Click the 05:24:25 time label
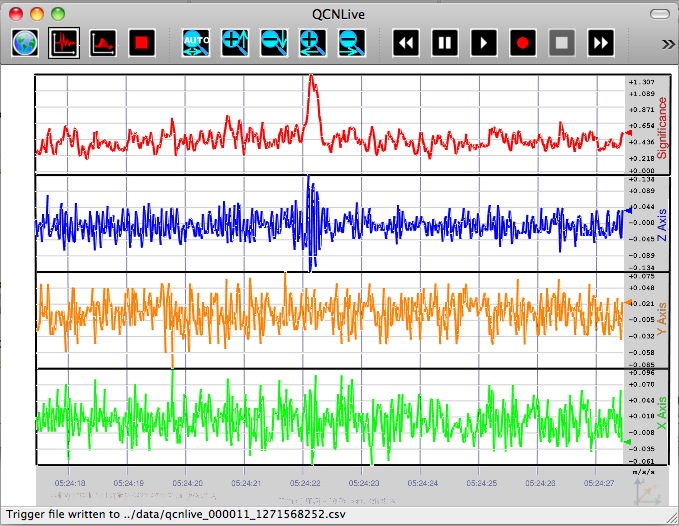This screenshot has height=526, width=679. point(482,483)
